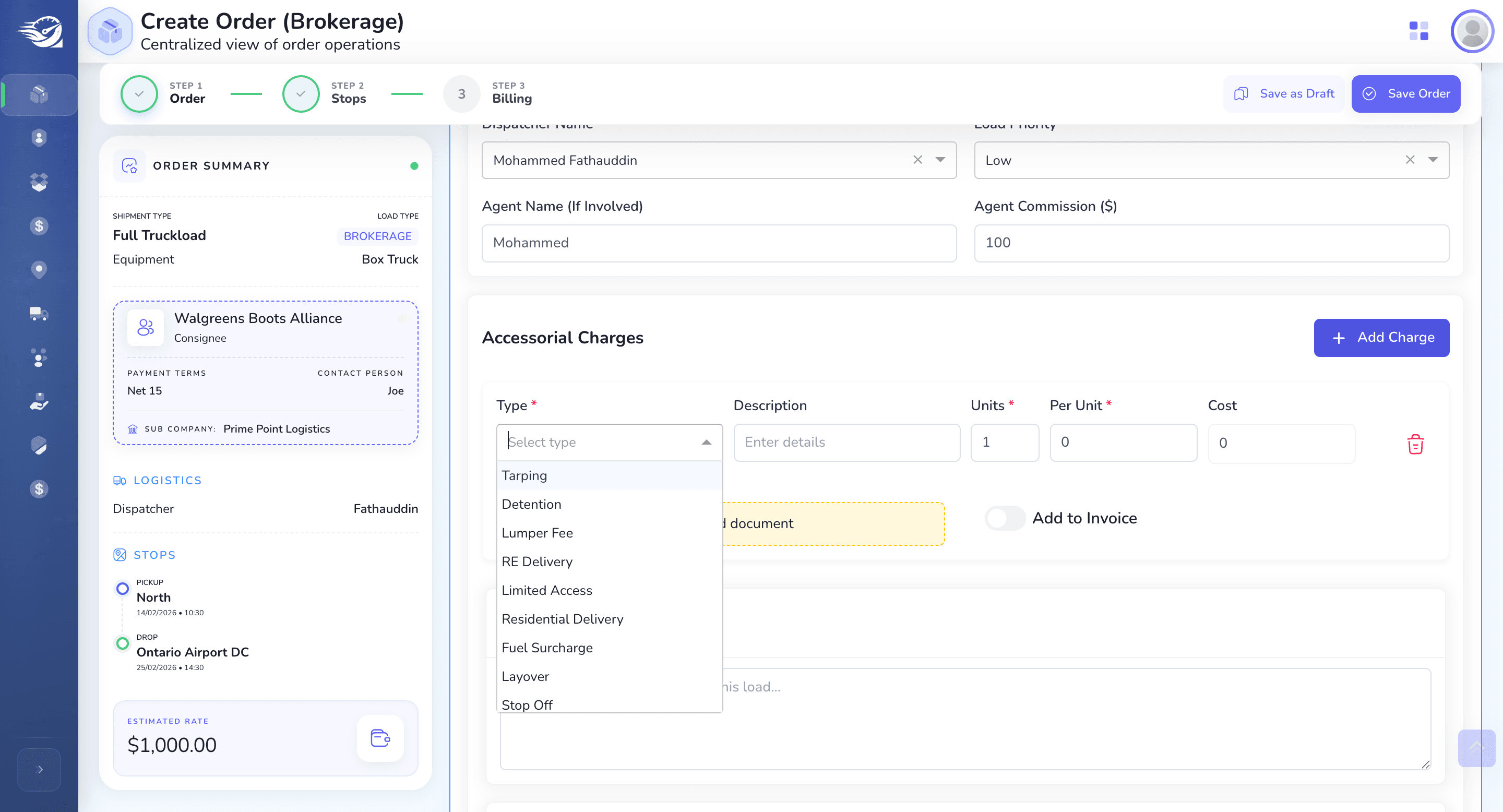Click the Units input field

tap(1004, 442)
